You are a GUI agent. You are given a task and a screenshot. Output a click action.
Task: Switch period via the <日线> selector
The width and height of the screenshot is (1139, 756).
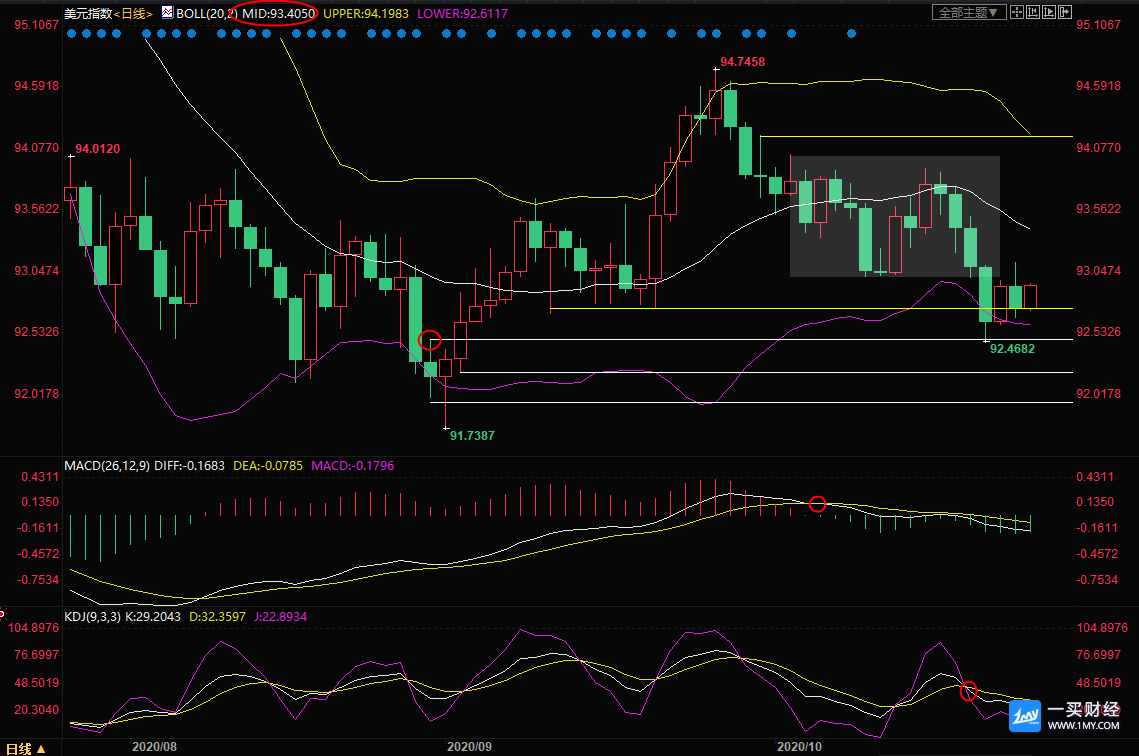pos(133,14)
